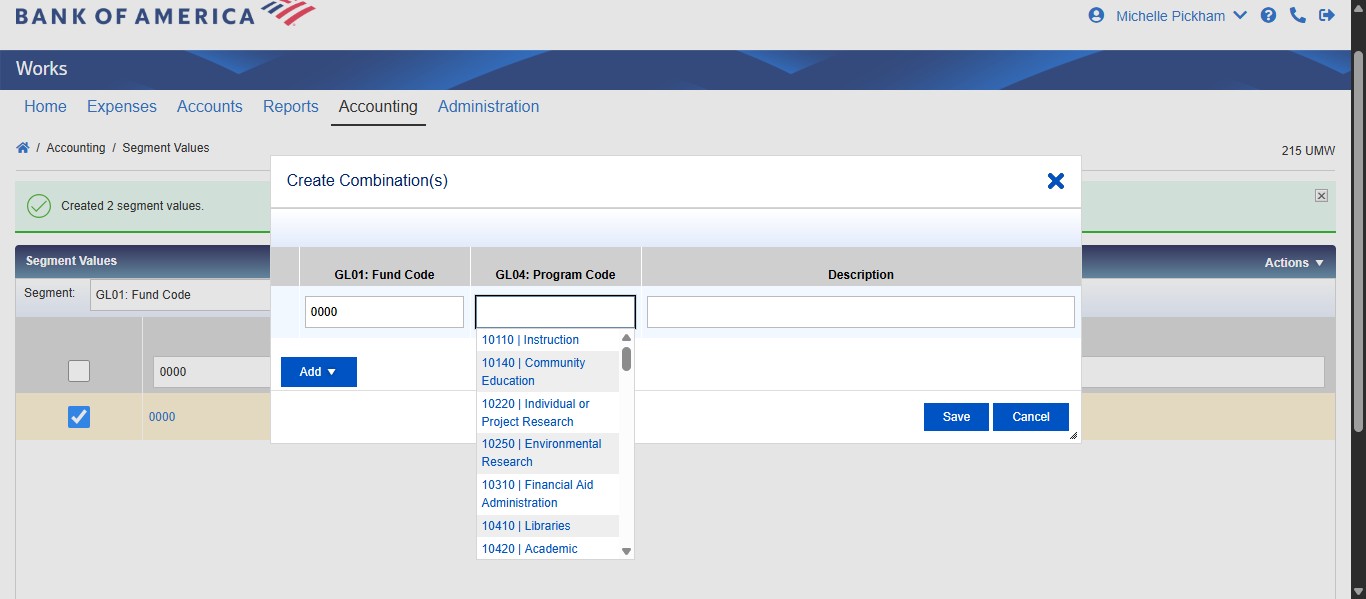Cancel the Create Combination dialog

coord(1030,417)
